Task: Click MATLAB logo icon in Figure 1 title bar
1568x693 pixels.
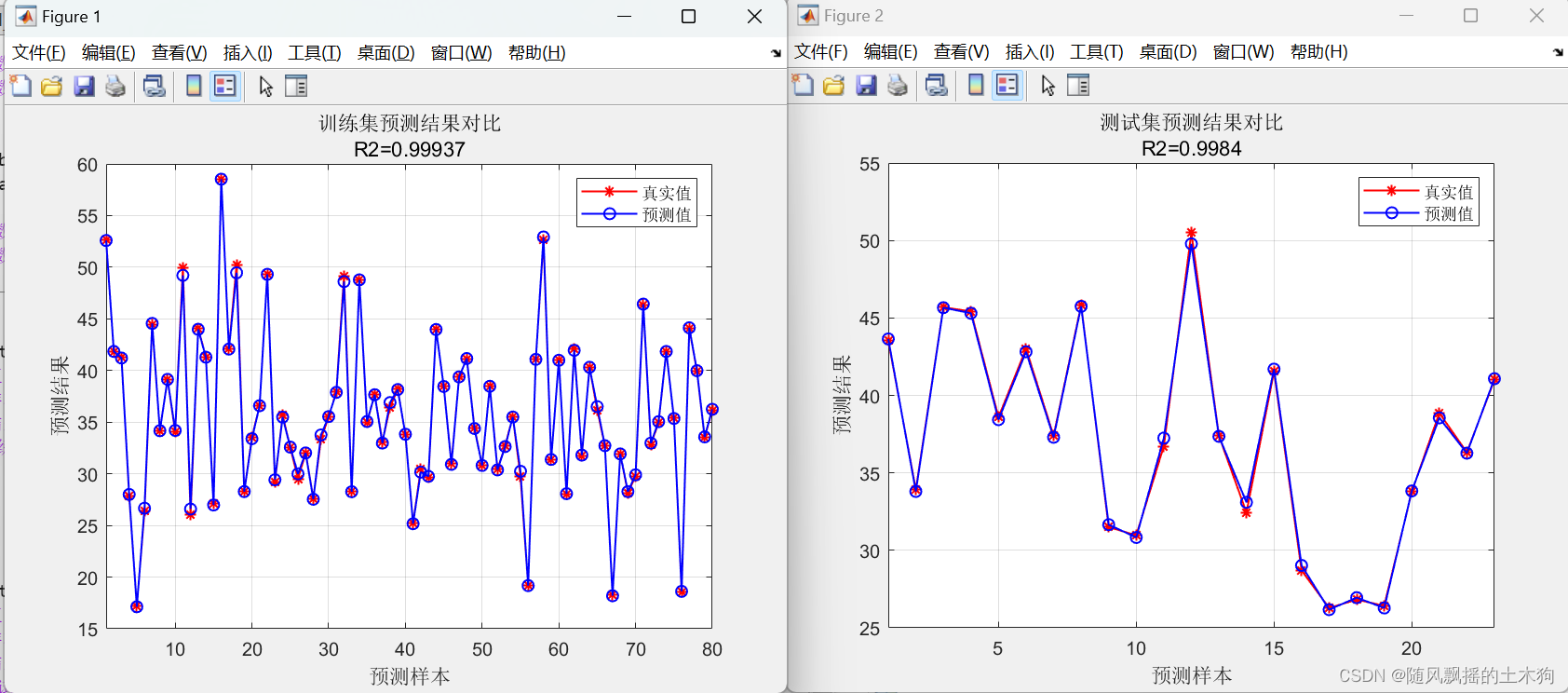Action: click(x=26, y=17)
